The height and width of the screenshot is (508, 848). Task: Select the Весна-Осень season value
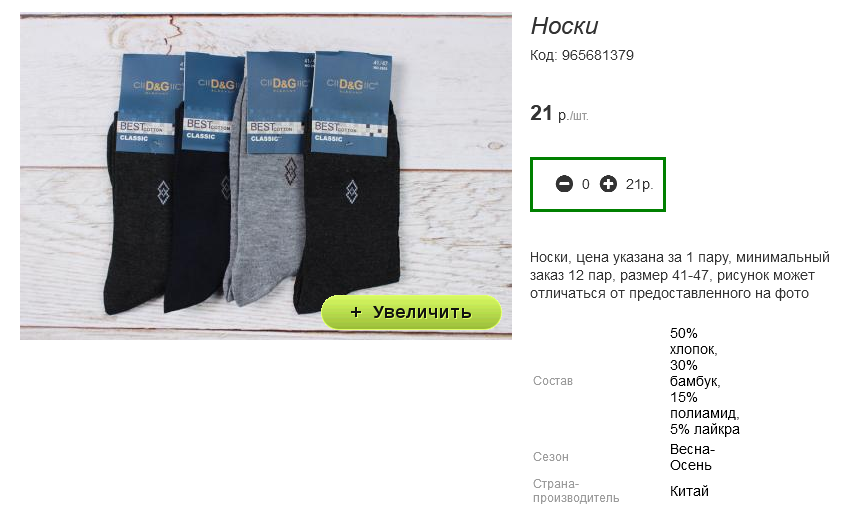692,457
